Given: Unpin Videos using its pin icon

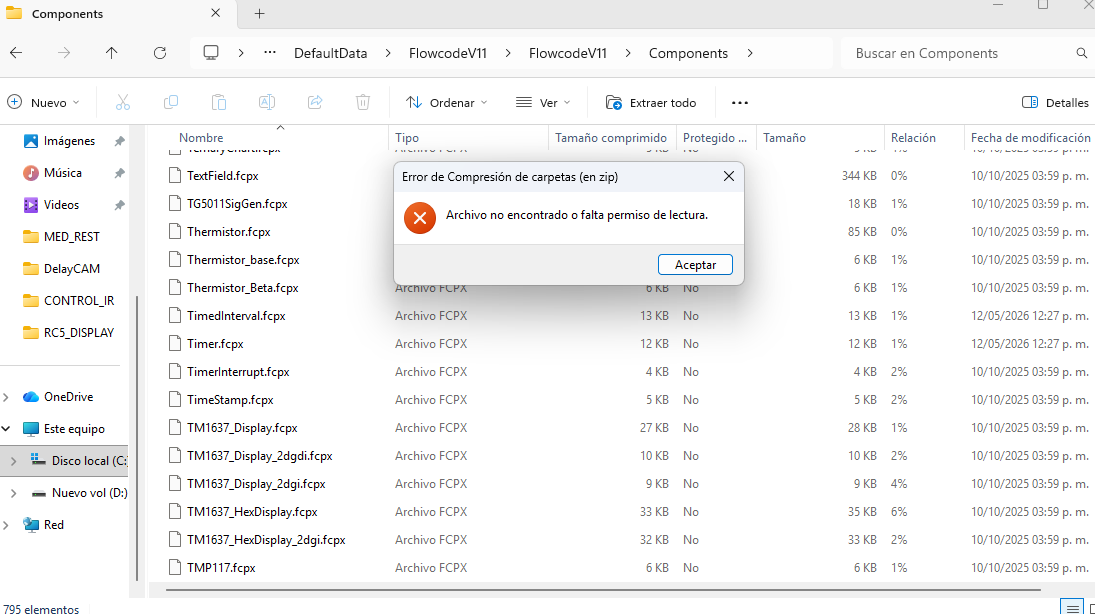Looking at the screenshot, I should [x=119, y=205].
